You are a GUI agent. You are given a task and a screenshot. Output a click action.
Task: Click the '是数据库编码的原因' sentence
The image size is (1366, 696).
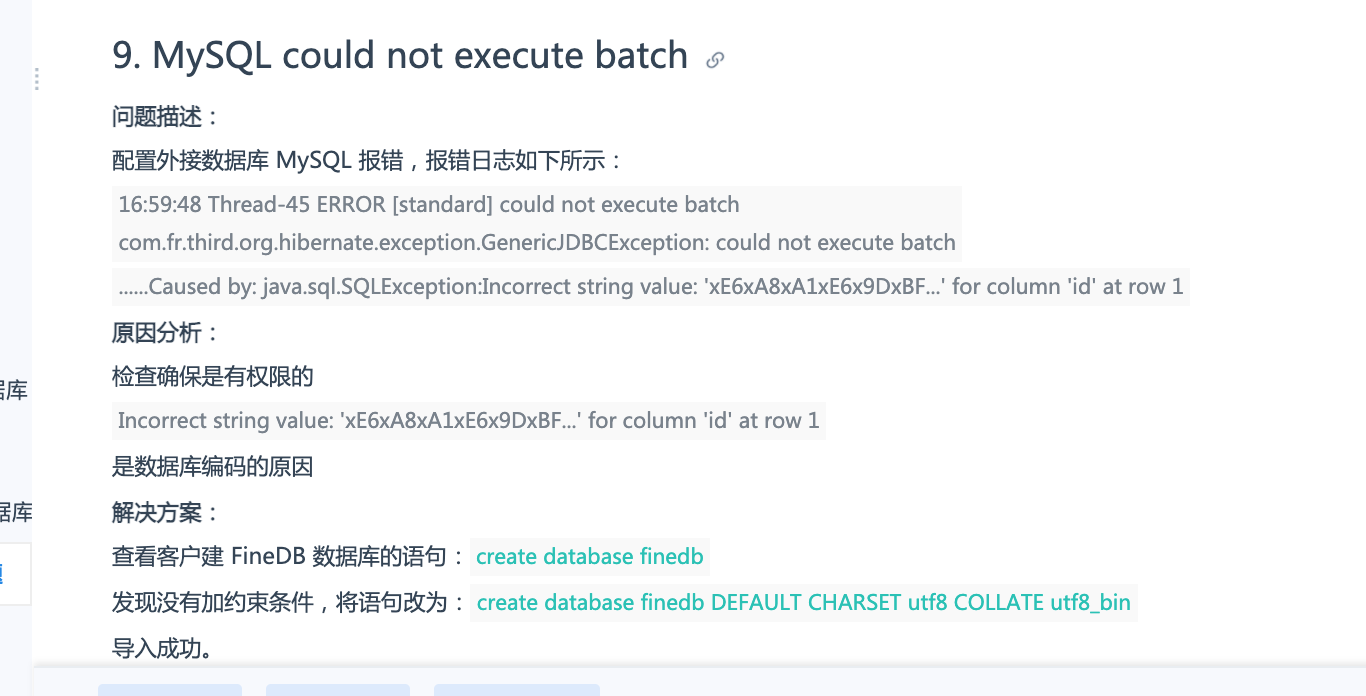coord(213,467)
